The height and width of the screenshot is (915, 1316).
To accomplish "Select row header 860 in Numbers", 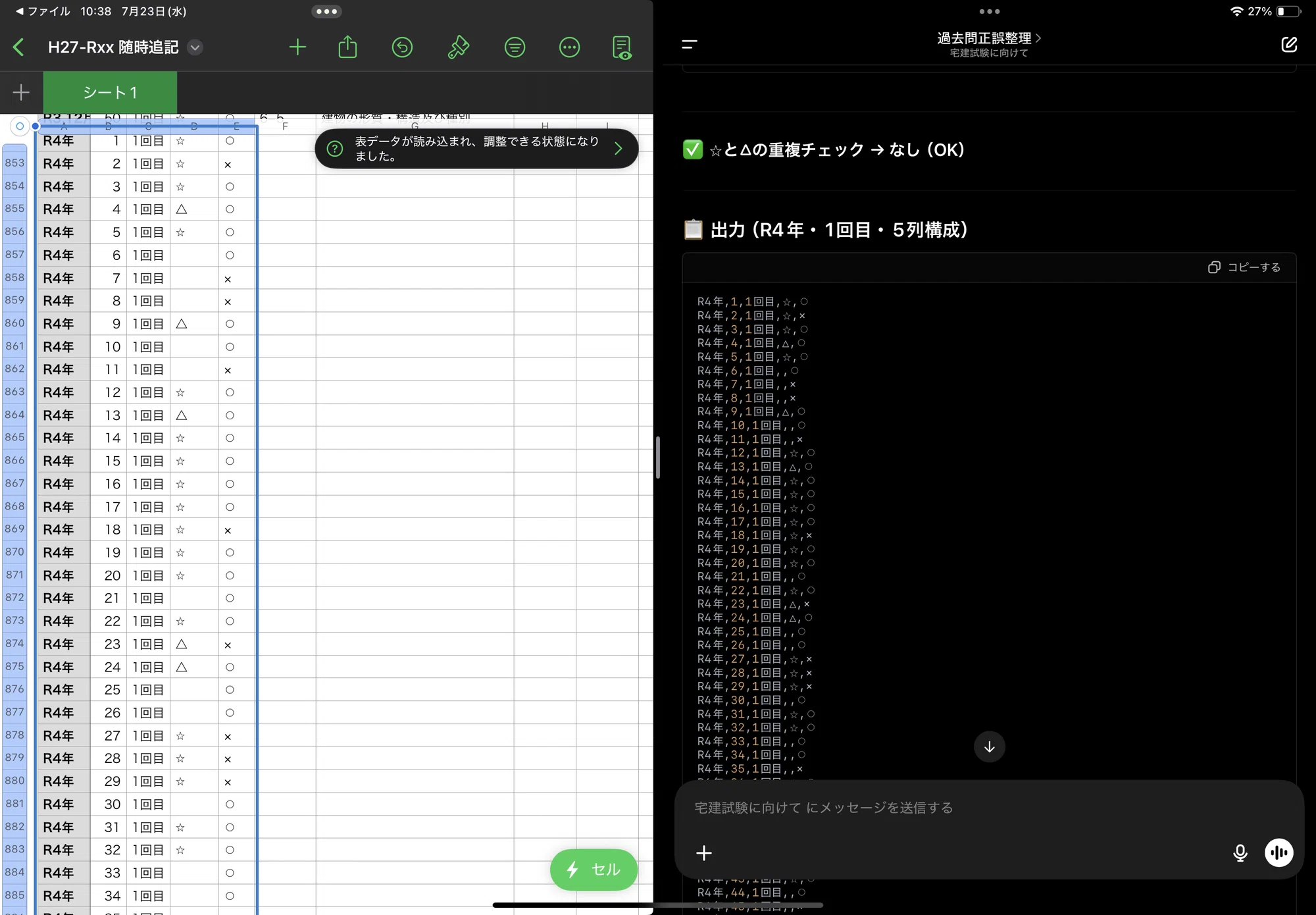I will 14,323.
